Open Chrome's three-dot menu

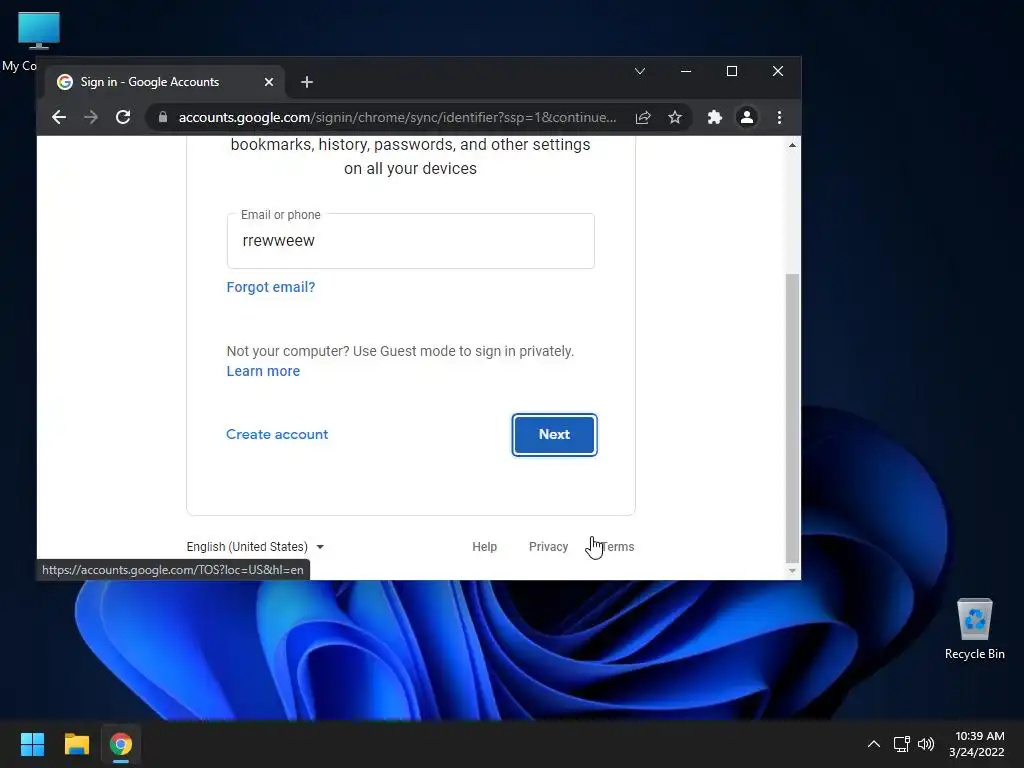click(779, 118)
